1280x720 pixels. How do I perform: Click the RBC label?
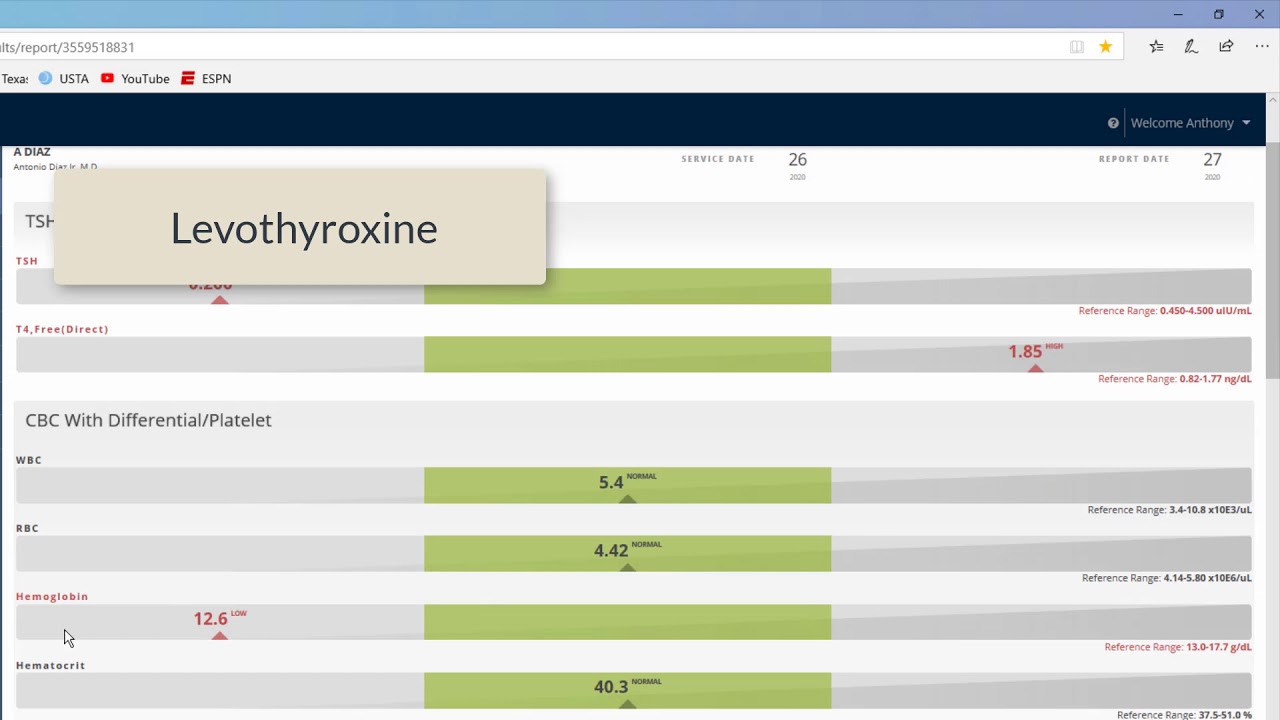(x=27, y=528)
